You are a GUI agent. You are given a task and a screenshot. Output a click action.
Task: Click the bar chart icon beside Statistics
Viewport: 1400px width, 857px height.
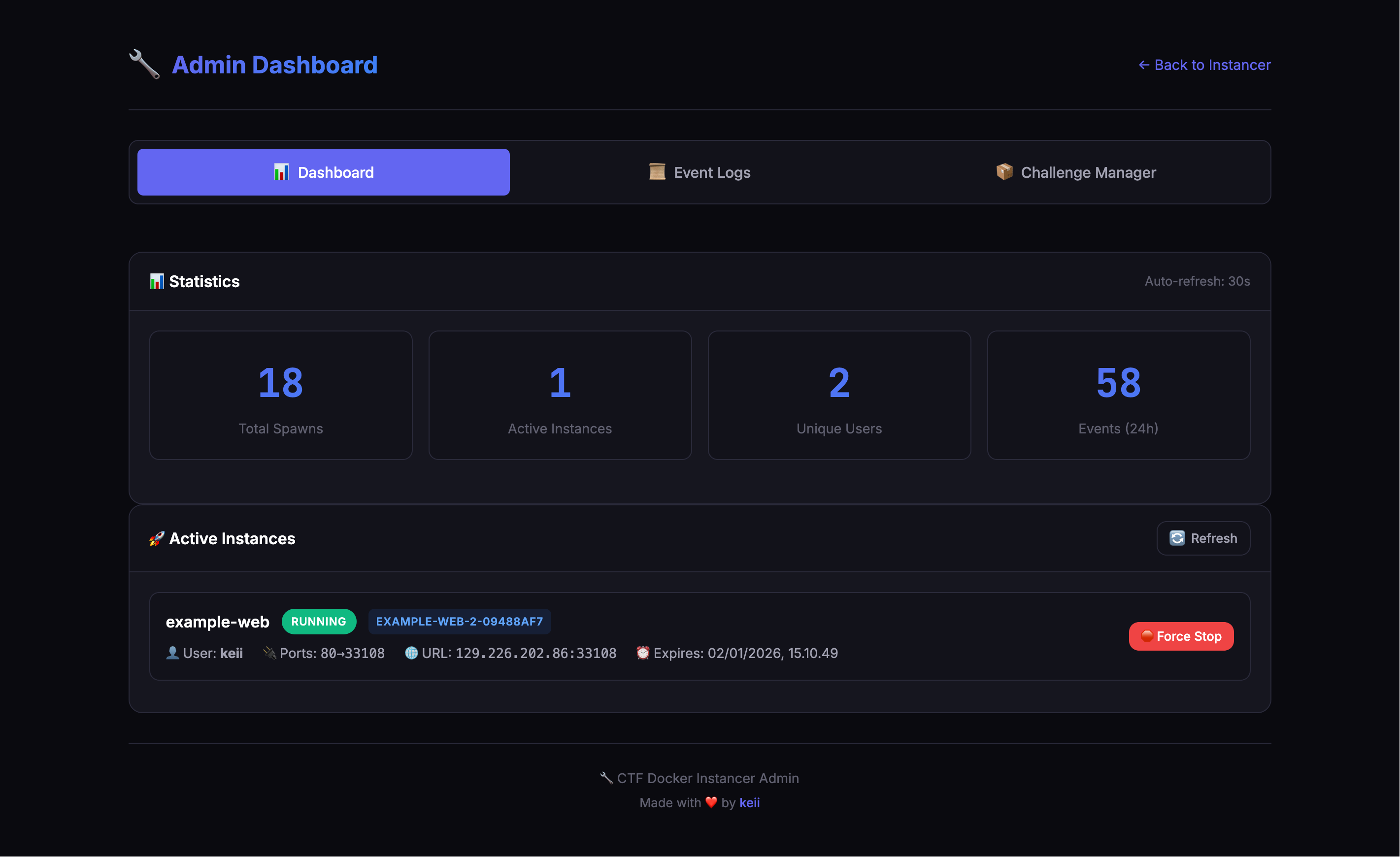(x=157, y=281)
